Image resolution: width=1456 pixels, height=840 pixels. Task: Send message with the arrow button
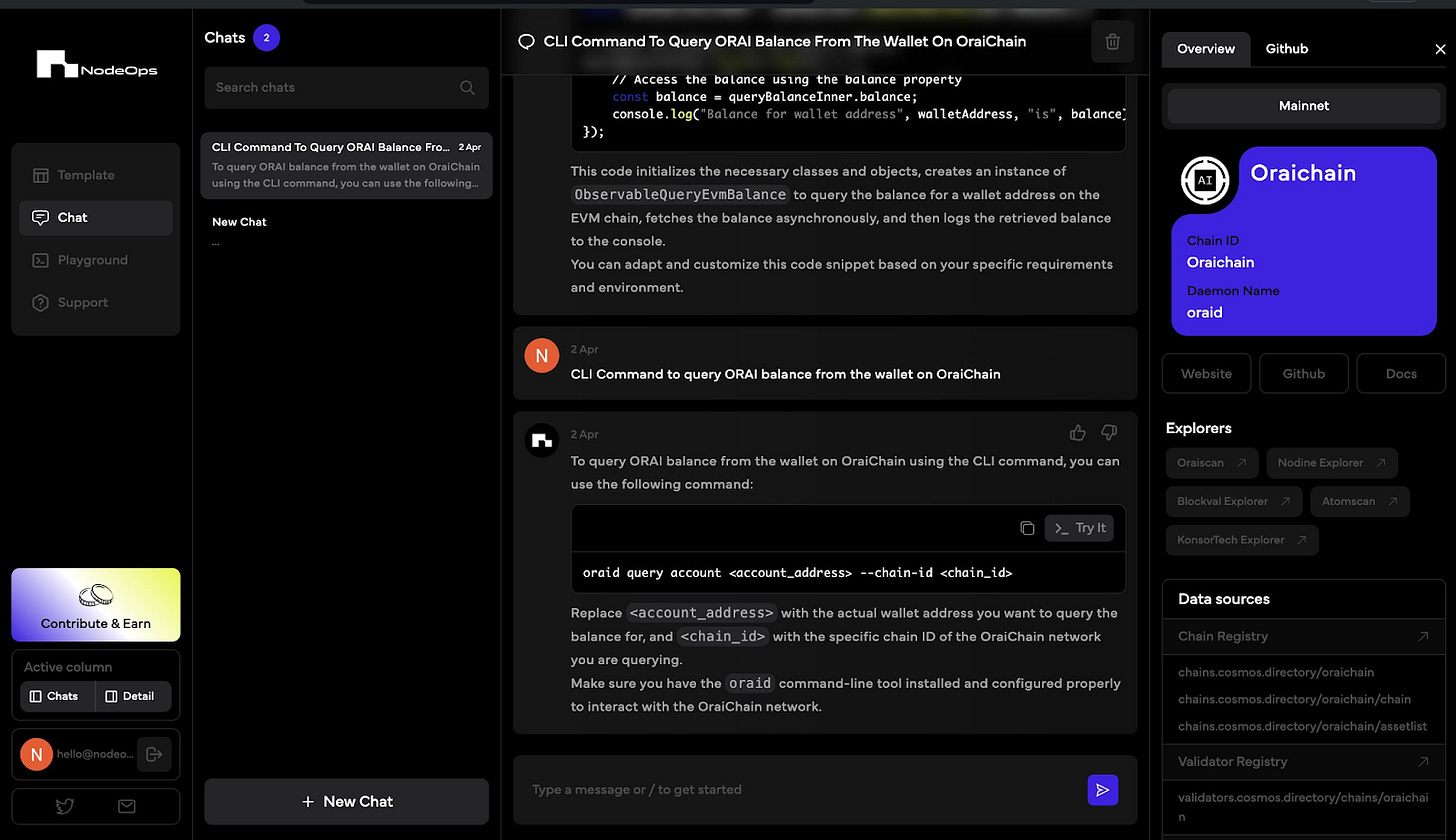(x=1103, y=790)
